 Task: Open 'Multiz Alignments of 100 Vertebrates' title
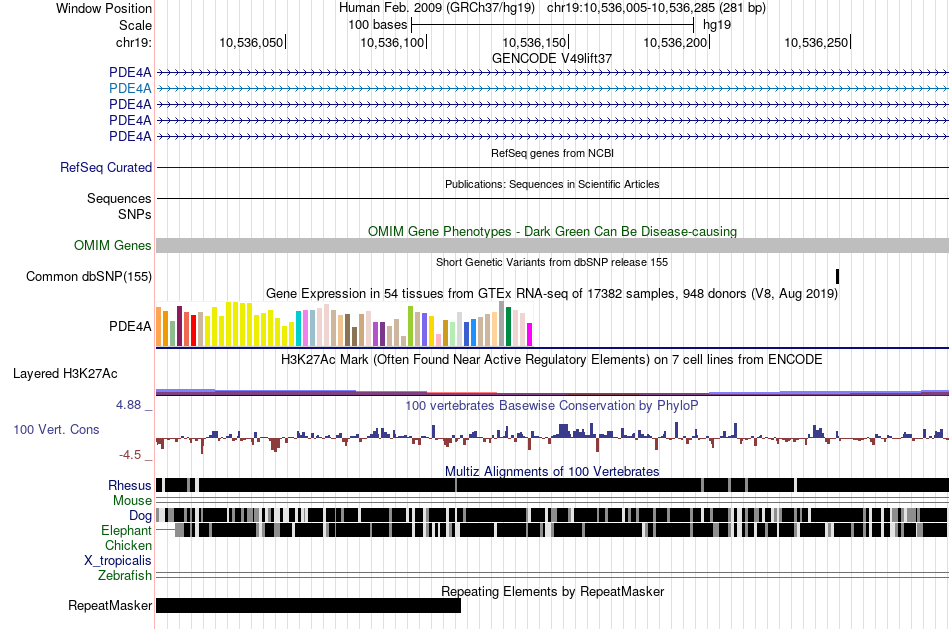tap(552, 471)
